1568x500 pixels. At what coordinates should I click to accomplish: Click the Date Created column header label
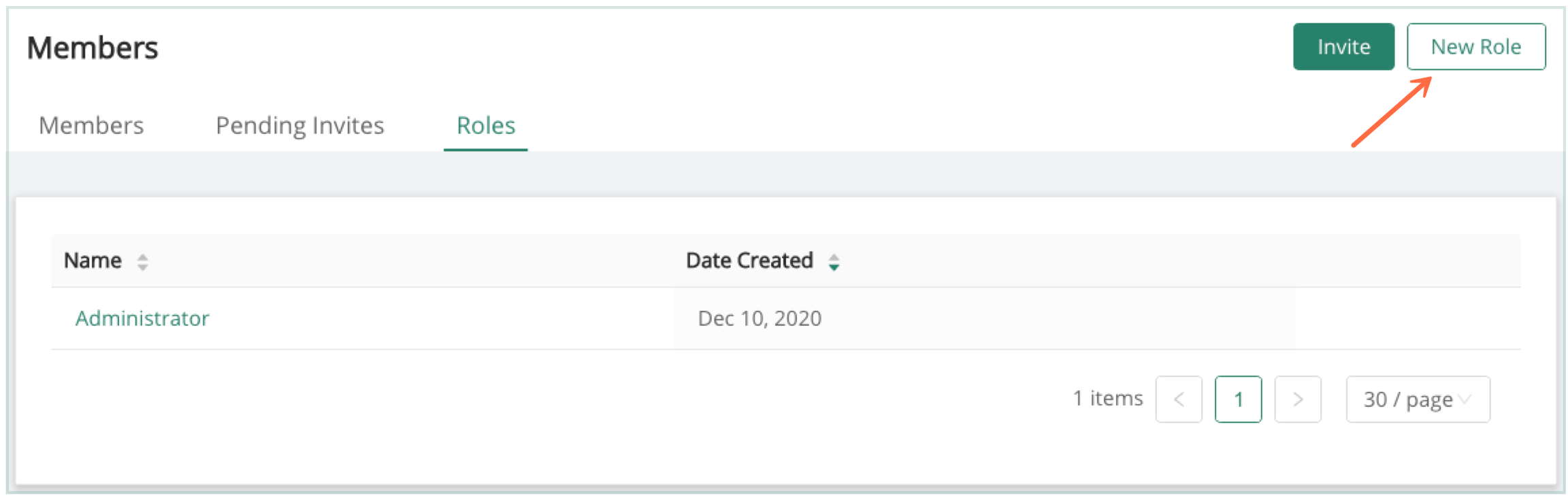point(749,261)
